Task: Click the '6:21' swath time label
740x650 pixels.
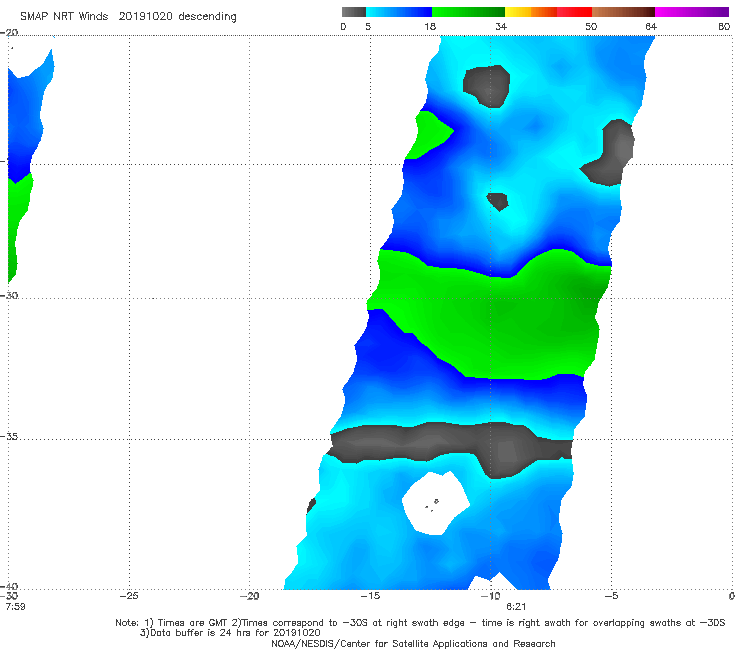Action: (516, 607)
